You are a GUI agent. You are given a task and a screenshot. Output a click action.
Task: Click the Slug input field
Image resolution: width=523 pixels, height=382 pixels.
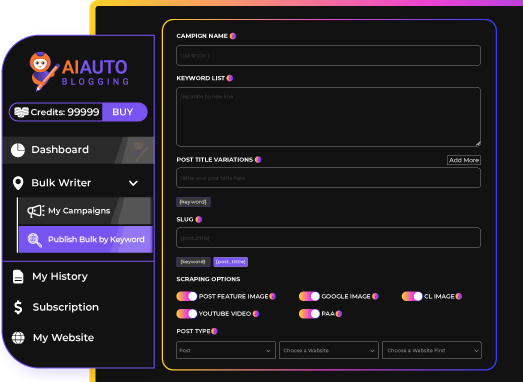328,238
